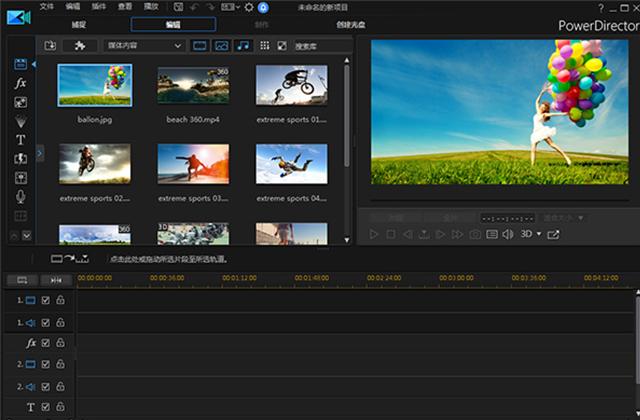The height and width of the screenshot is (420, 640).
Task: Open the 文件 menu
Action: (x=47, y=7)
